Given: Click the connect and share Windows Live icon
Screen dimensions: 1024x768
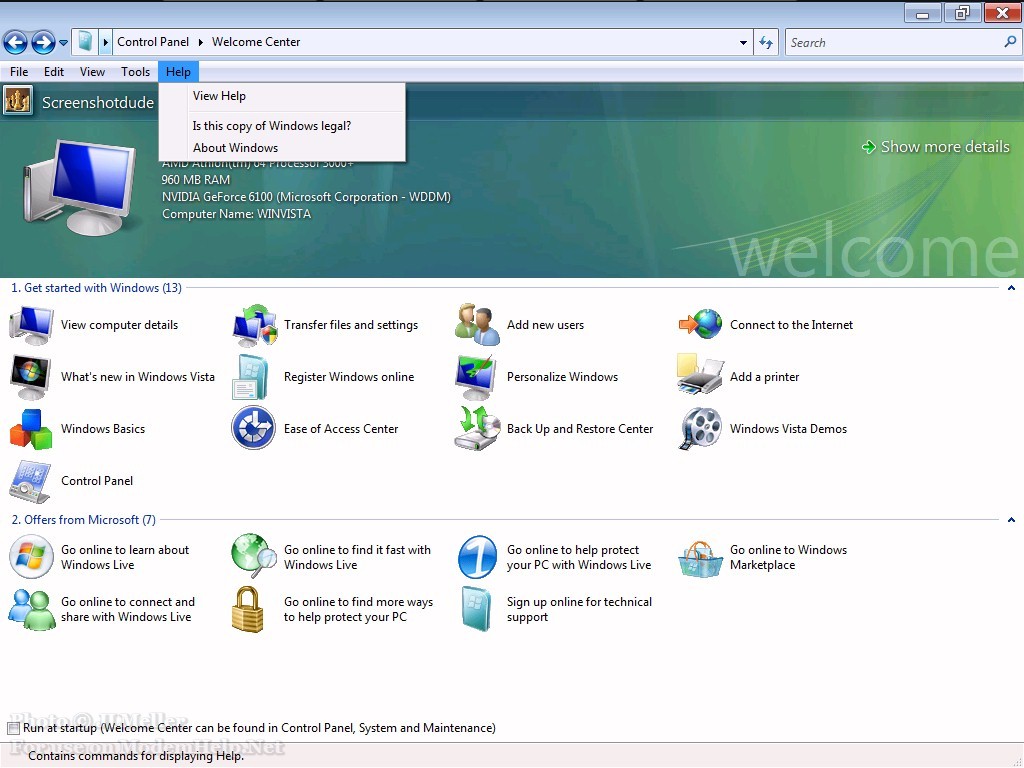Looking at the screenshot, I should 31,609.
